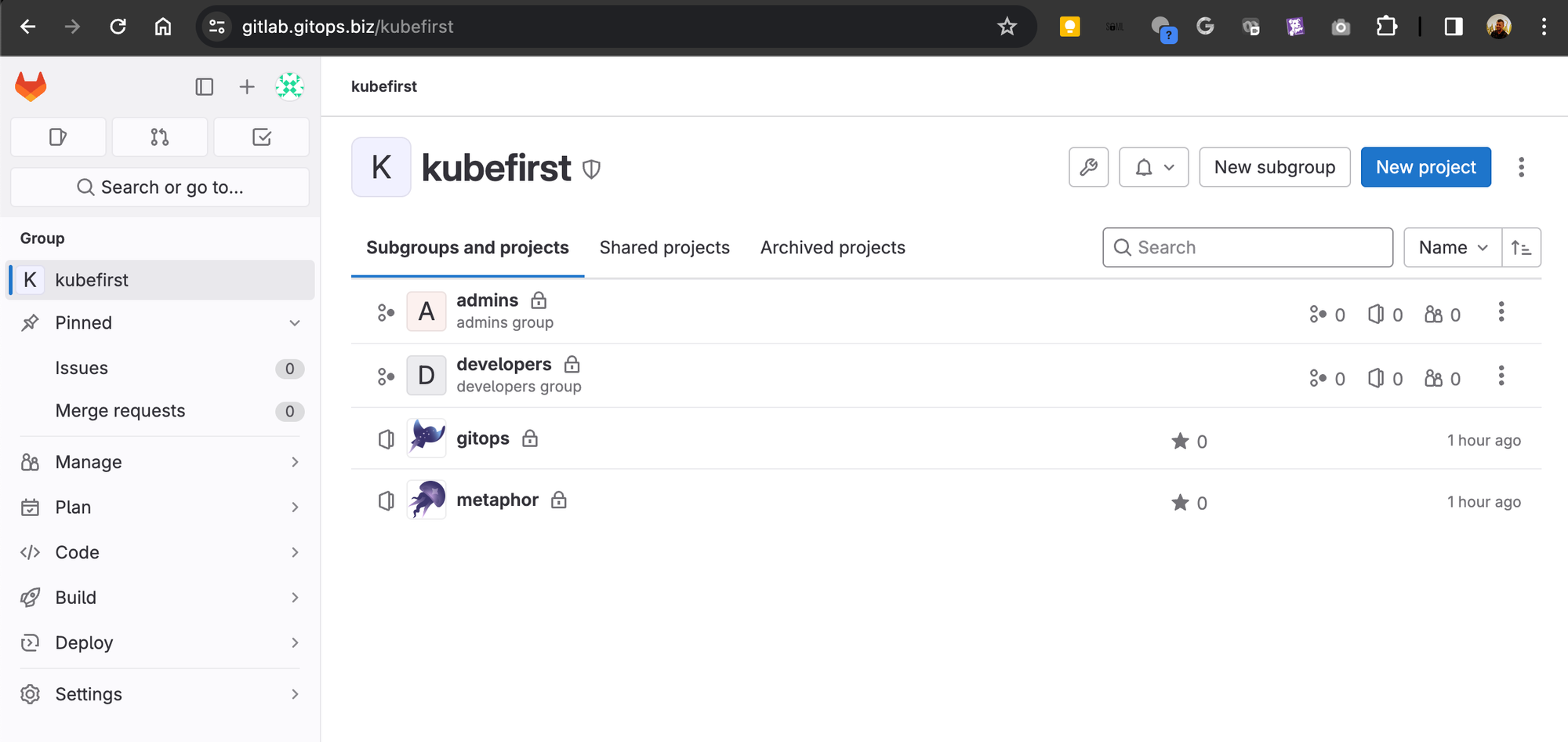Screen dimensions: 1568x742
Task: Open the notification bell dropdown
Action: (1154, 167)
